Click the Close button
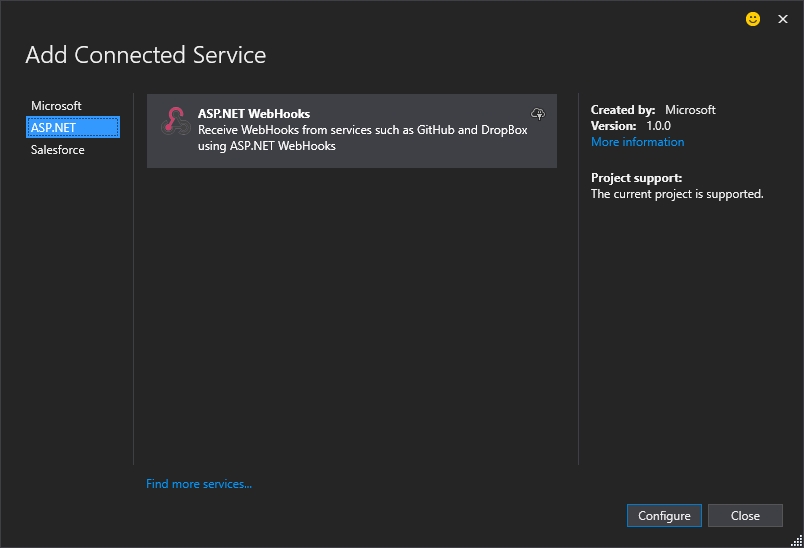 745,516
